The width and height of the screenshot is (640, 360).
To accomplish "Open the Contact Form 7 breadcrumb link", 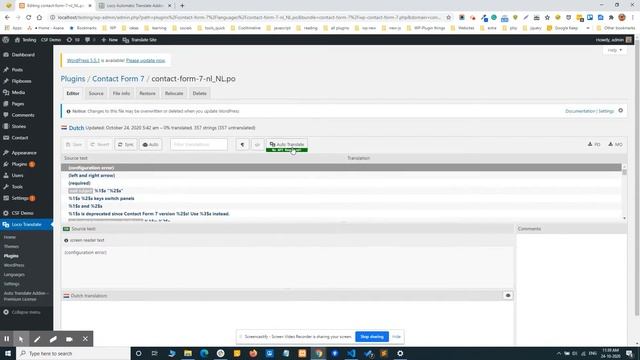I will pos(118,79).
